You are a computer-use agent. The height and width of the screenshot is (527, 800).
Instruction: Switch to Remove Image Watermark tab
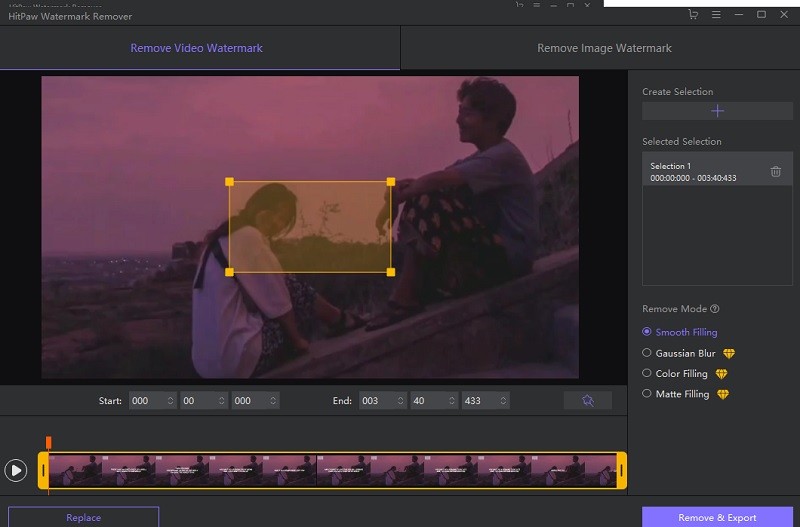click(604, 48)
